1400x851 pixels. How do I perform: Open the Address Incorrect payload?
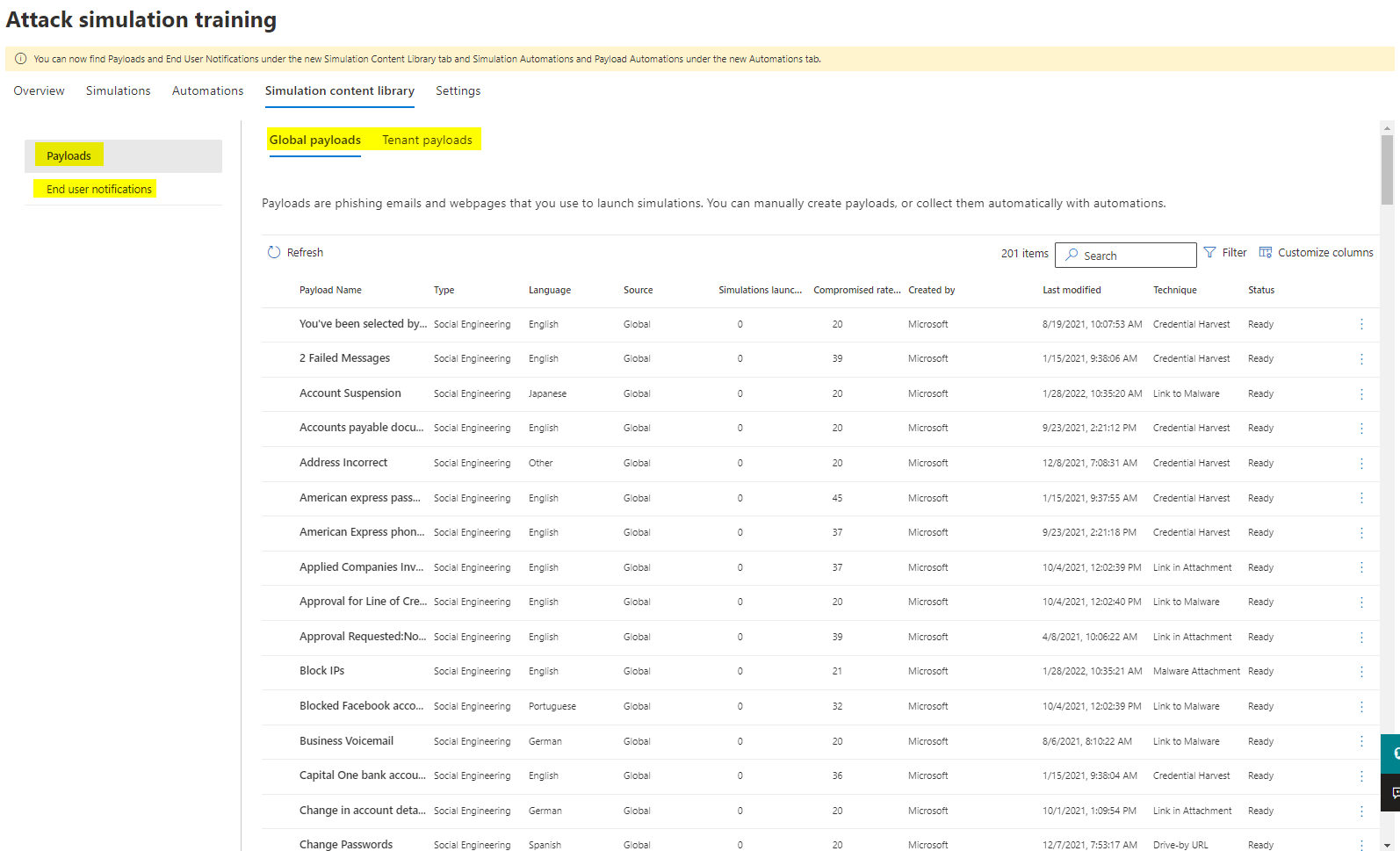point(343,463)
